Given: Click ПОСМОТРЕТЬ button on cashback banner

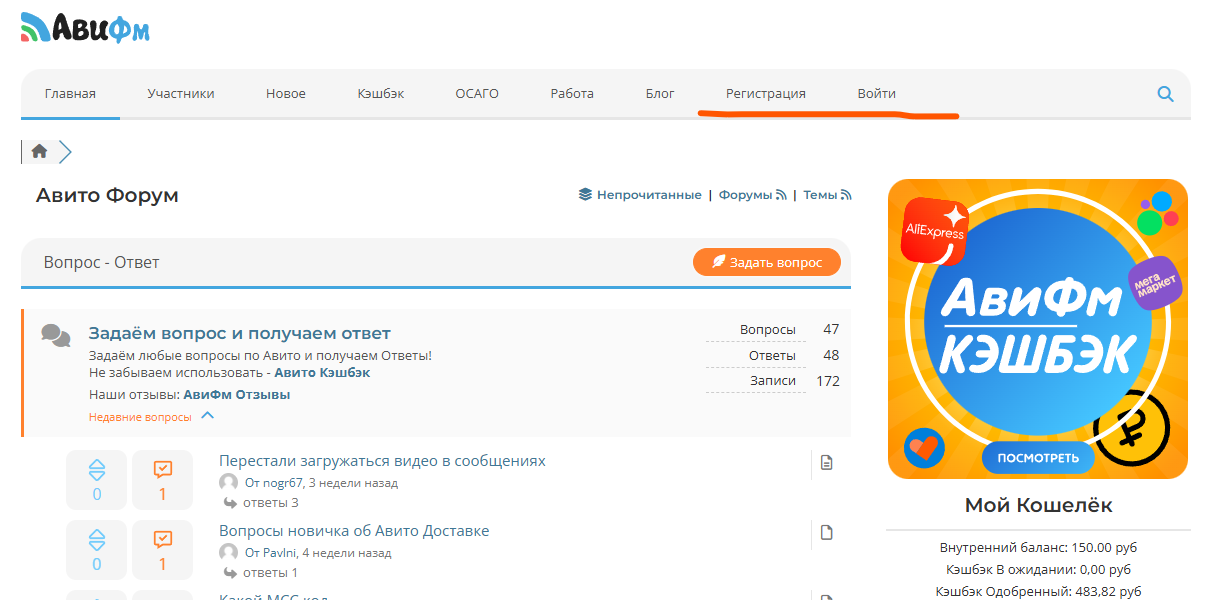Looking at the screenshot, I should click(x=1038, y=458).
